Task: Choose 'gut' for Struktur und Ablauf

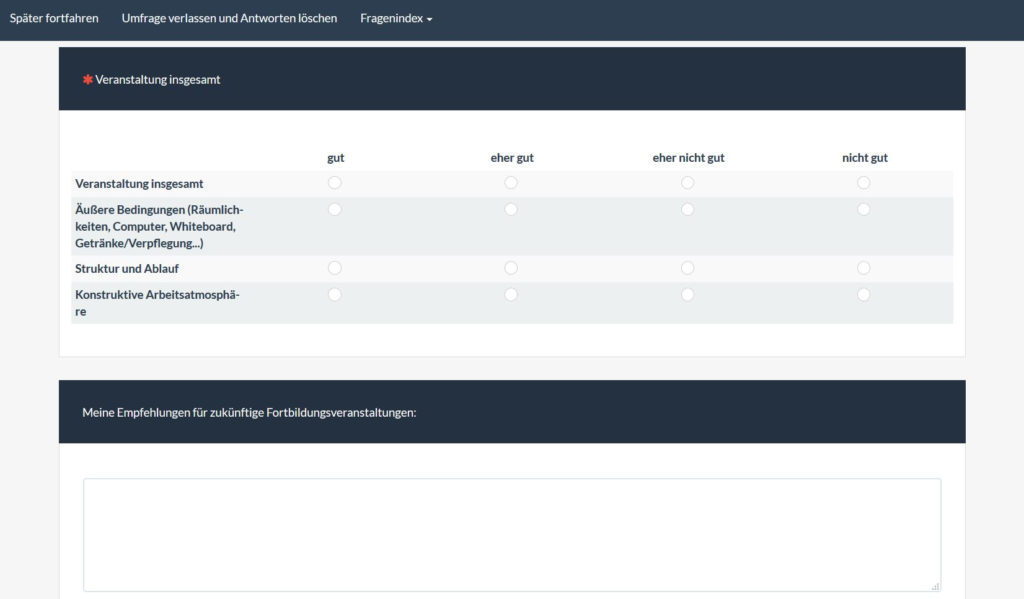Action: click(x=335, y=268)
